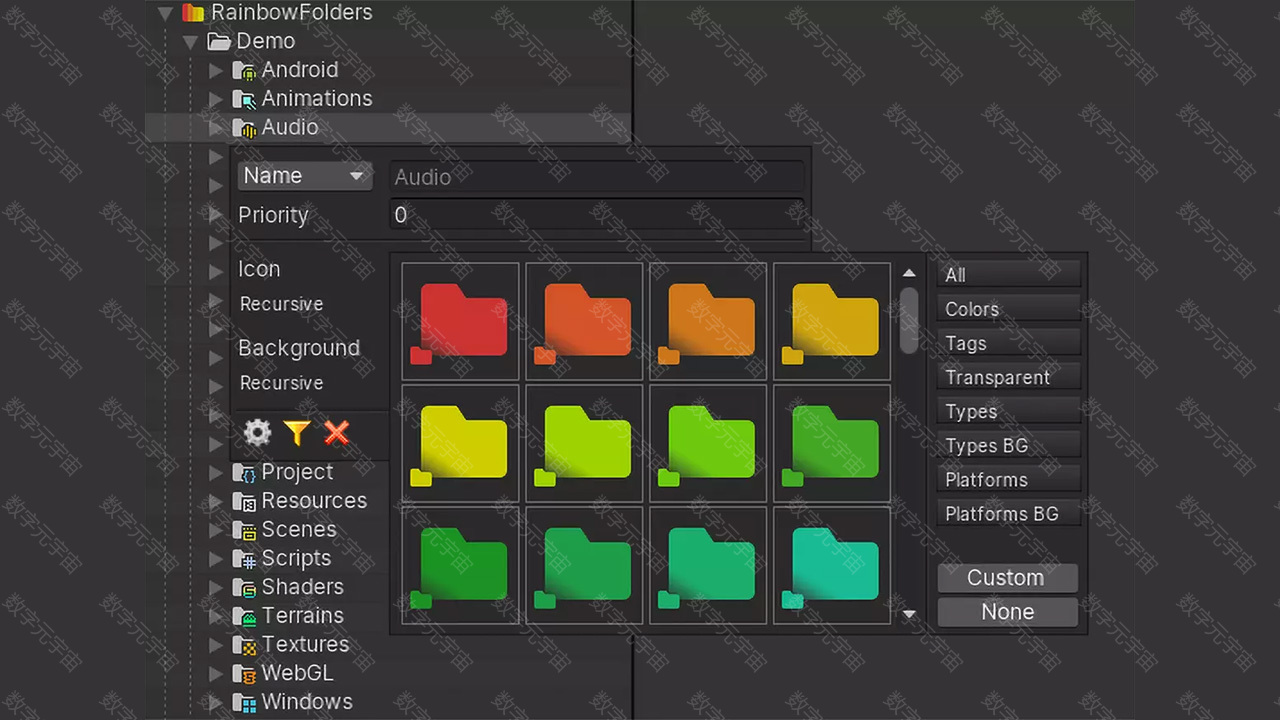The image size is (1280, 720).
Task: Select the red-orange folder icon
Action: click(x=584, y=321)
